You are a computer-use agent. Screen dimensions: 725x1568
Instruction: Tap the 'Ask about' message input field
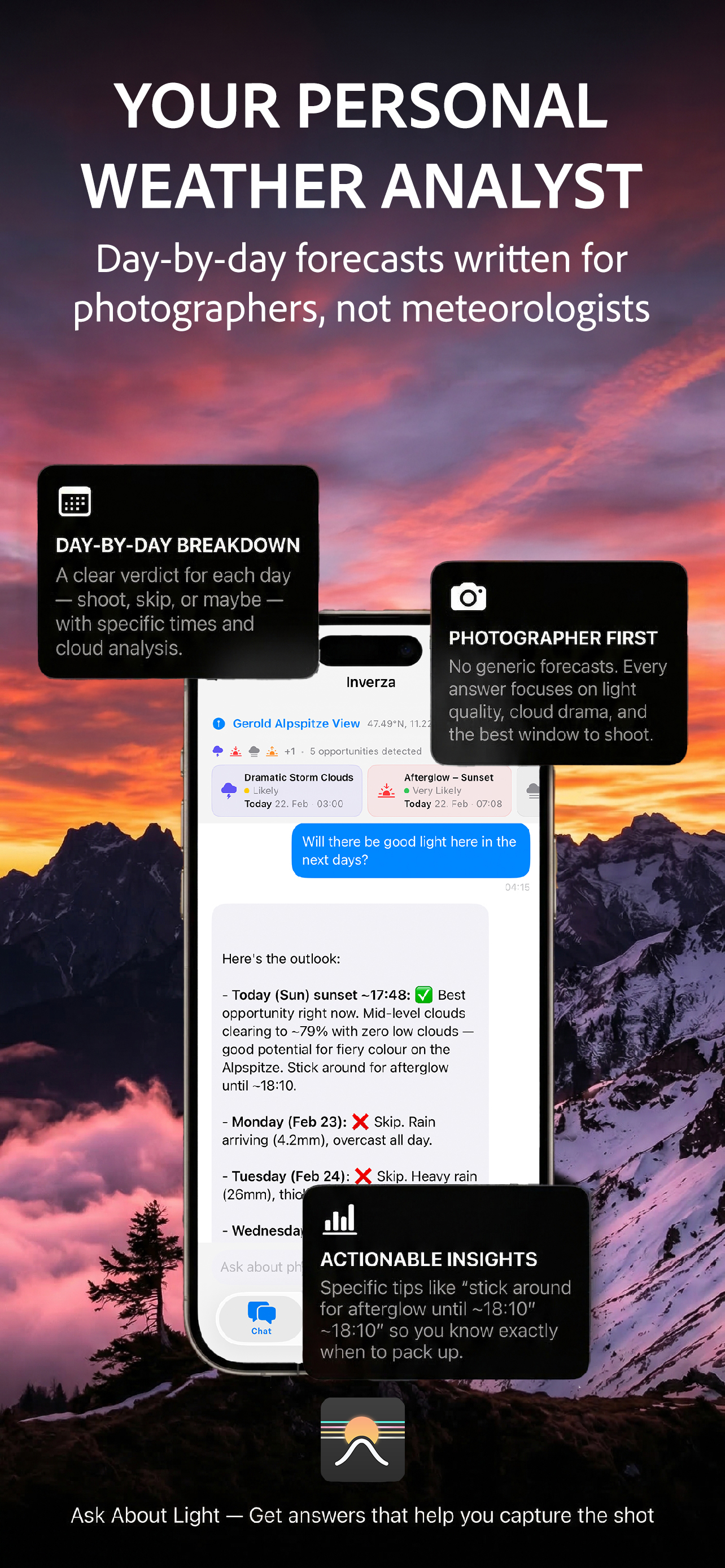pos(260,1267)
